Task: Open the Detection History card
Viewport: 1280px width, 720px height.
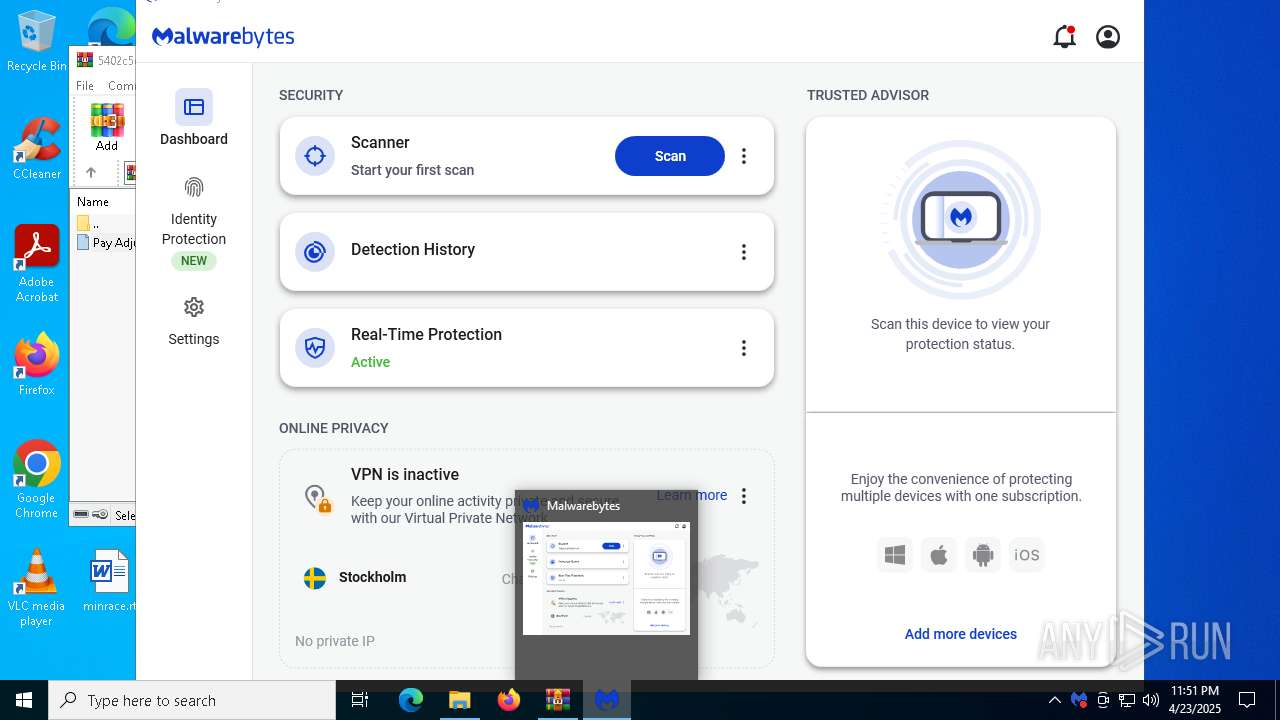Action: coord(526,252)
